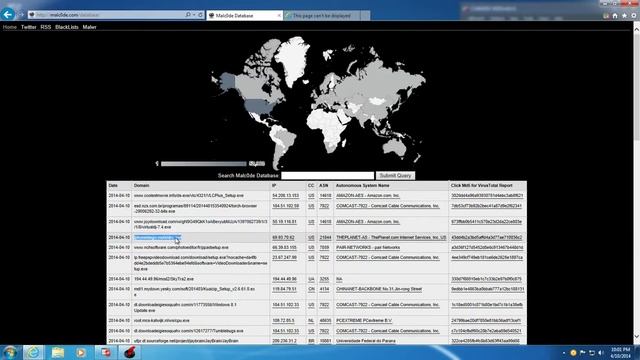Switch to the 'This page can't be displayed' tab
Viewport: 640px width, 360px height.
pos(322,16)
